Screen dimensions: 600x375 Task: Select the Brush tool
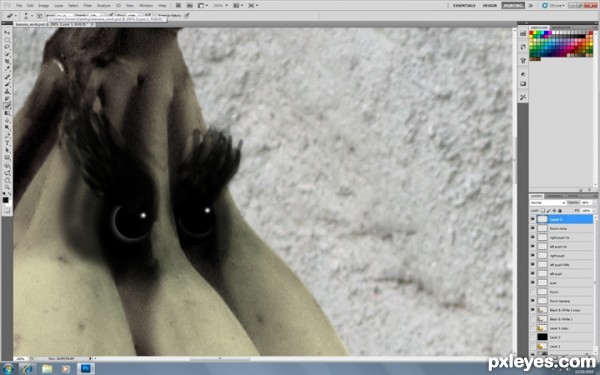pyautogui.click(x=7, y=83)
